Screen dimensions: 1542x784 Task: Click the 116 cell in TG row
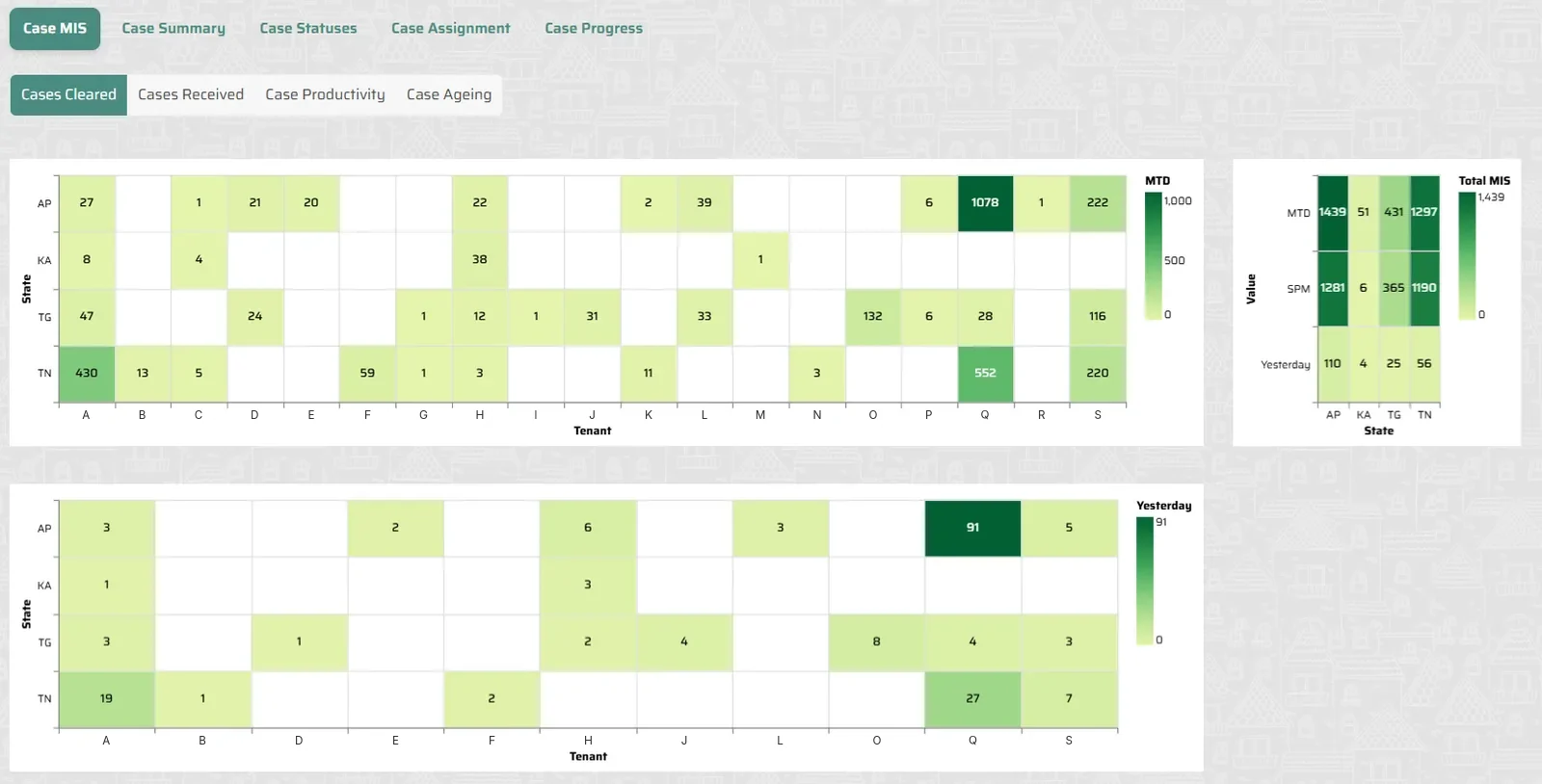[x=1098, y=317]
